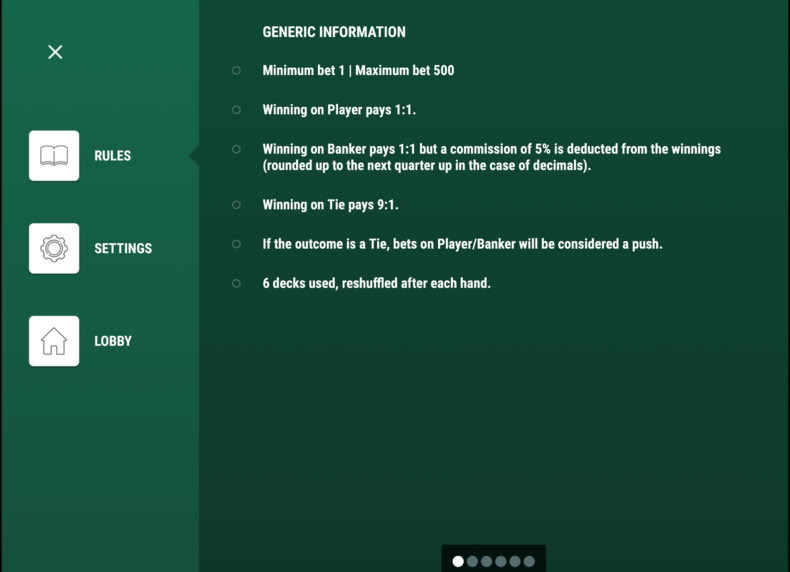Select the RULES menu label
The image size is (790, 572).
coord(112,156)
